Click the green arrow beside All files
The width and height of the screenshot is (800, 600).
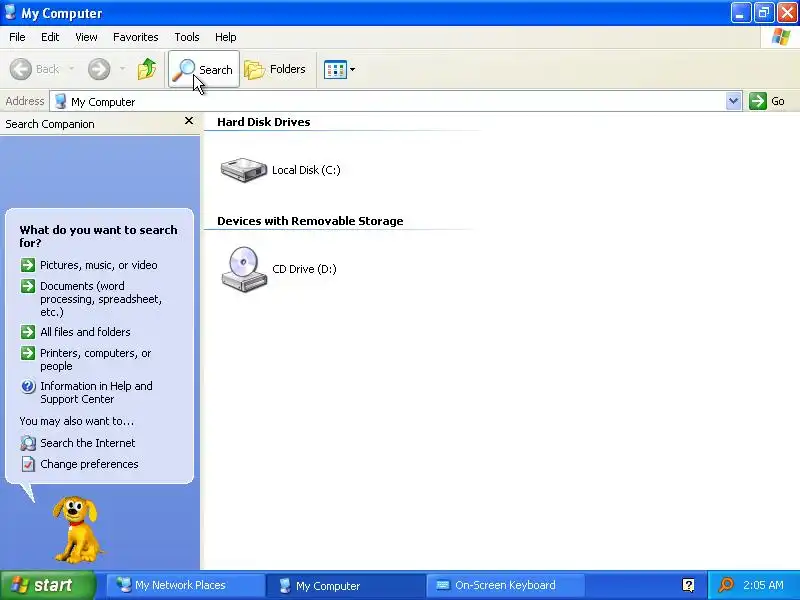tap(28, 332)
